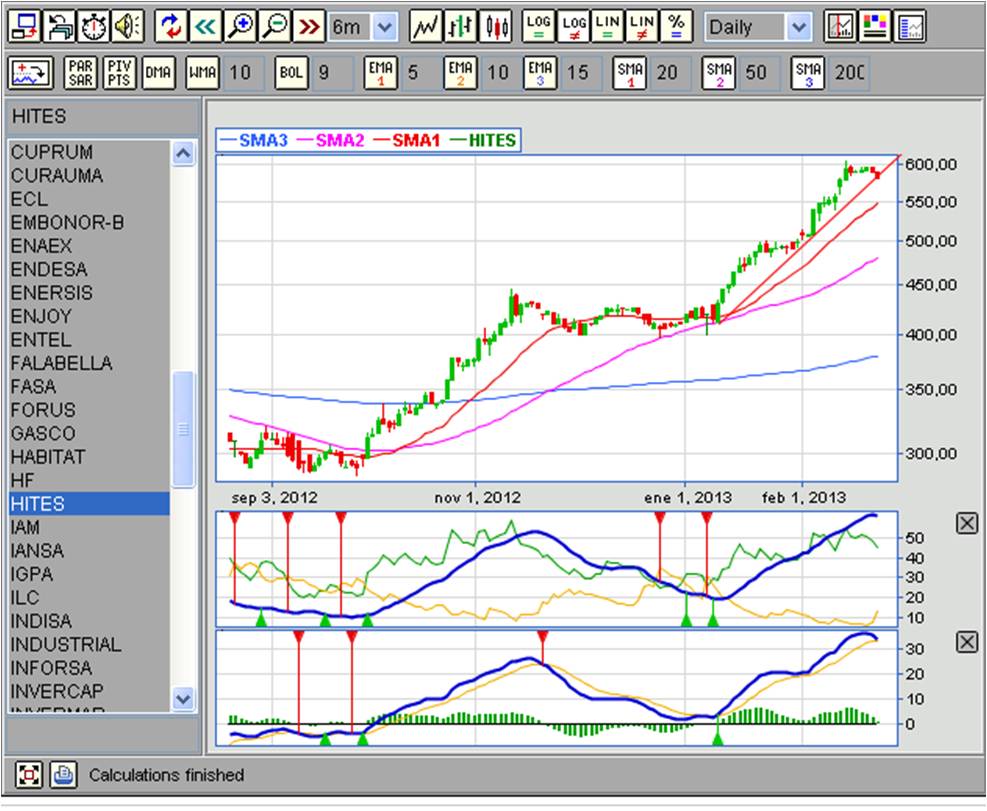Toggle the SMA 1 indicator button
Screen dimensions: 987x811
(630, 73)
